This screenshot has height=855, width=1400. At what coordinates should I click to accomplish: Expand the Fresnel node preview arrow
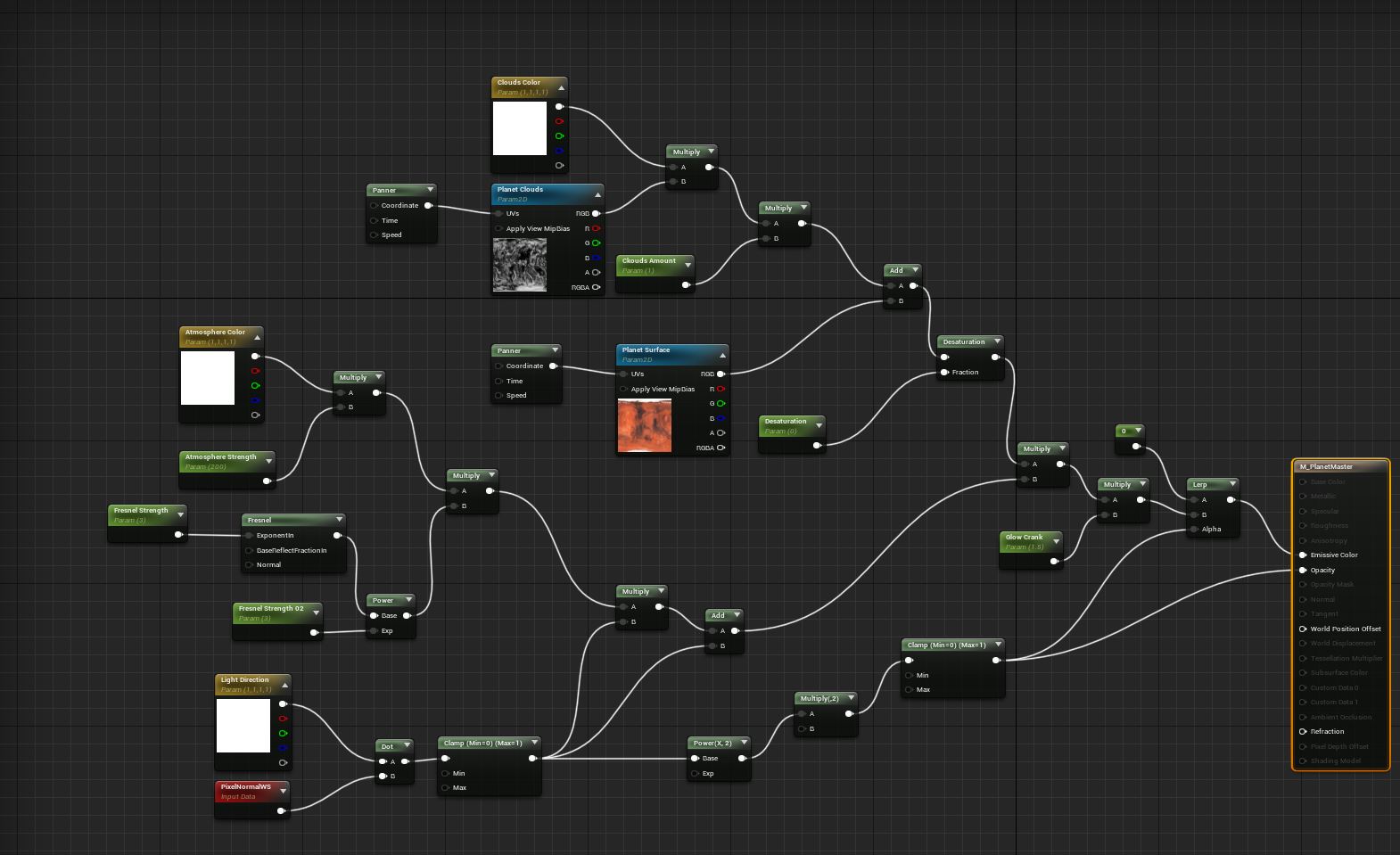339,520
